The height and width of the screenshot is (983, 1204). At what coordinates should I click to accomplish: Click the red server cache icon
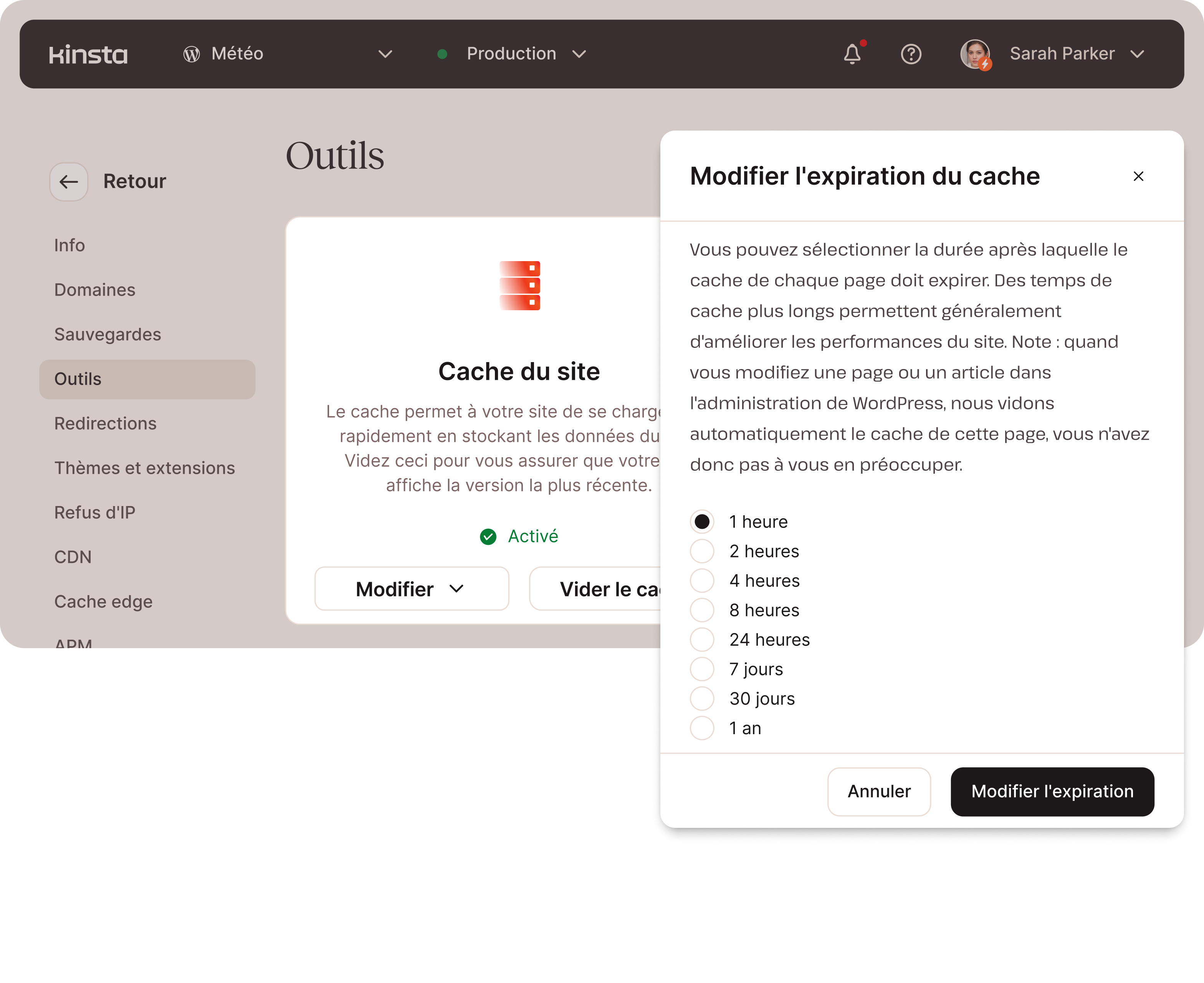coord(519,285)
